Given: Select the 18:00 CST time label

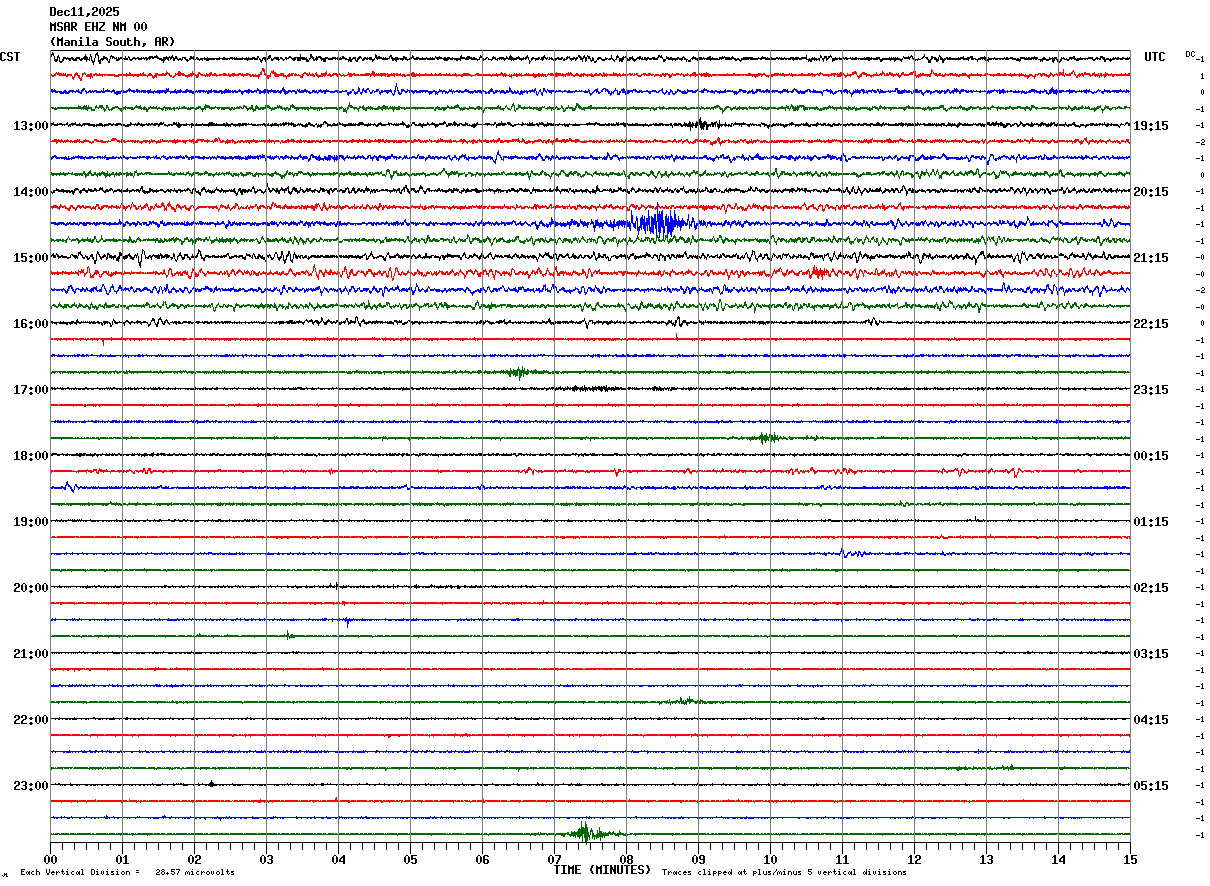Looking at the screenshot, I should (30, 456).
